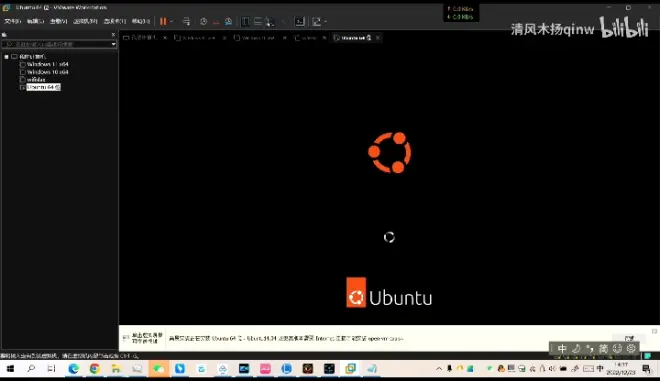Toggle IME Chinese/English mode 中
Image resolution: width=660 pixels, height=381 pixels.
pos(562,349)
